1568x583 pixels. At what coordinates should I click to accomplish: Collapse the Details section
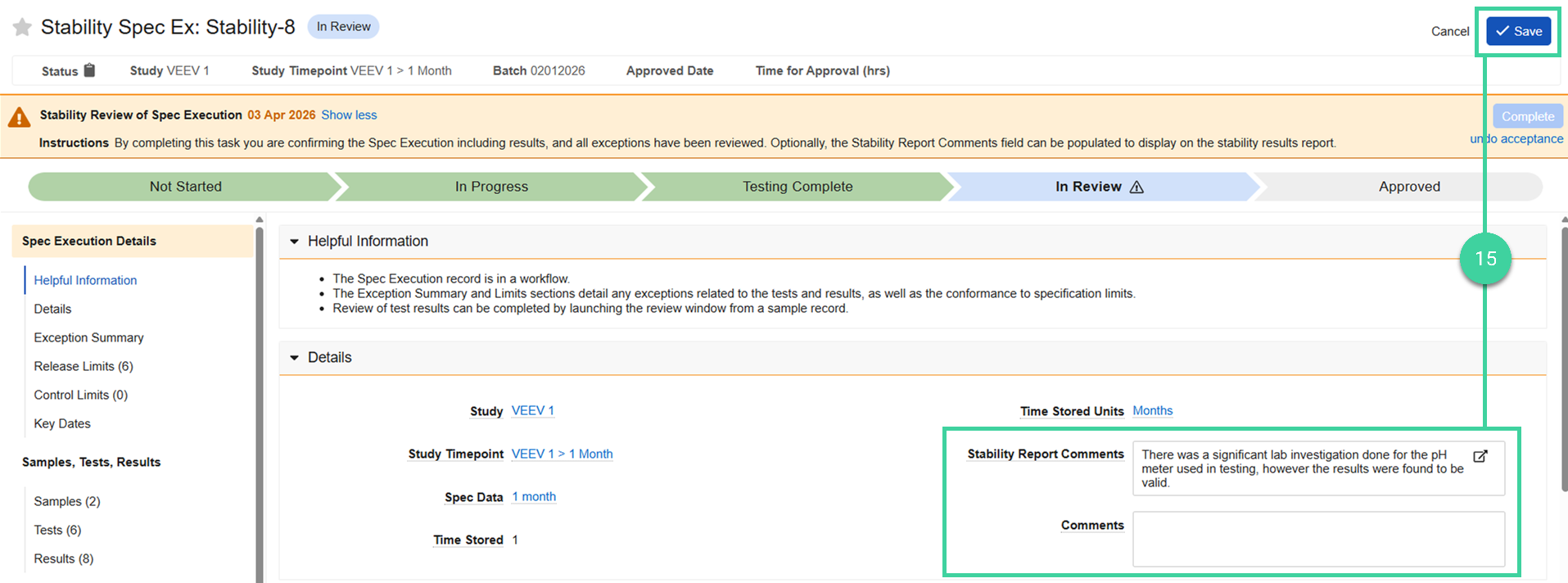pos(294,358)
